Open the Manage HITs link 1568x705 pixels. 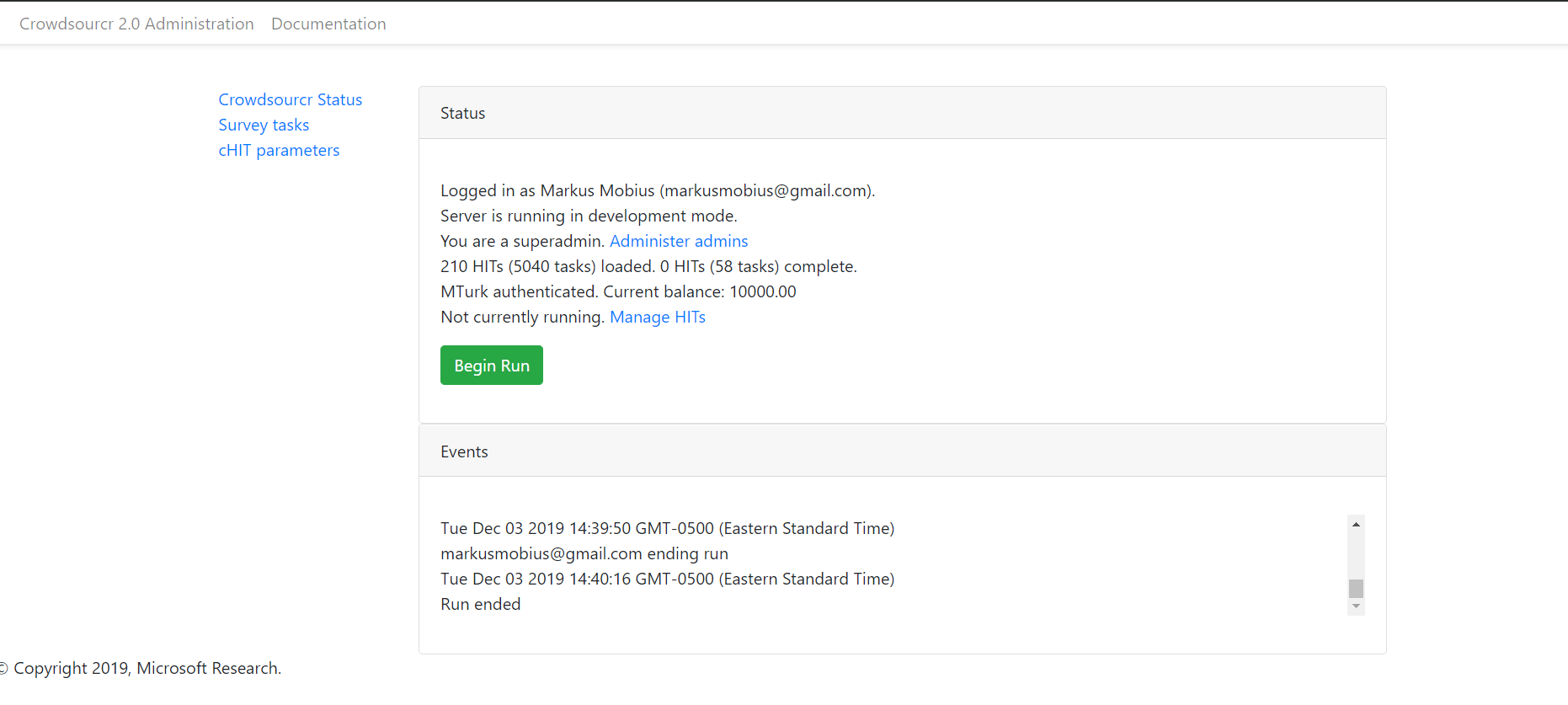click(x=658, y=317)
